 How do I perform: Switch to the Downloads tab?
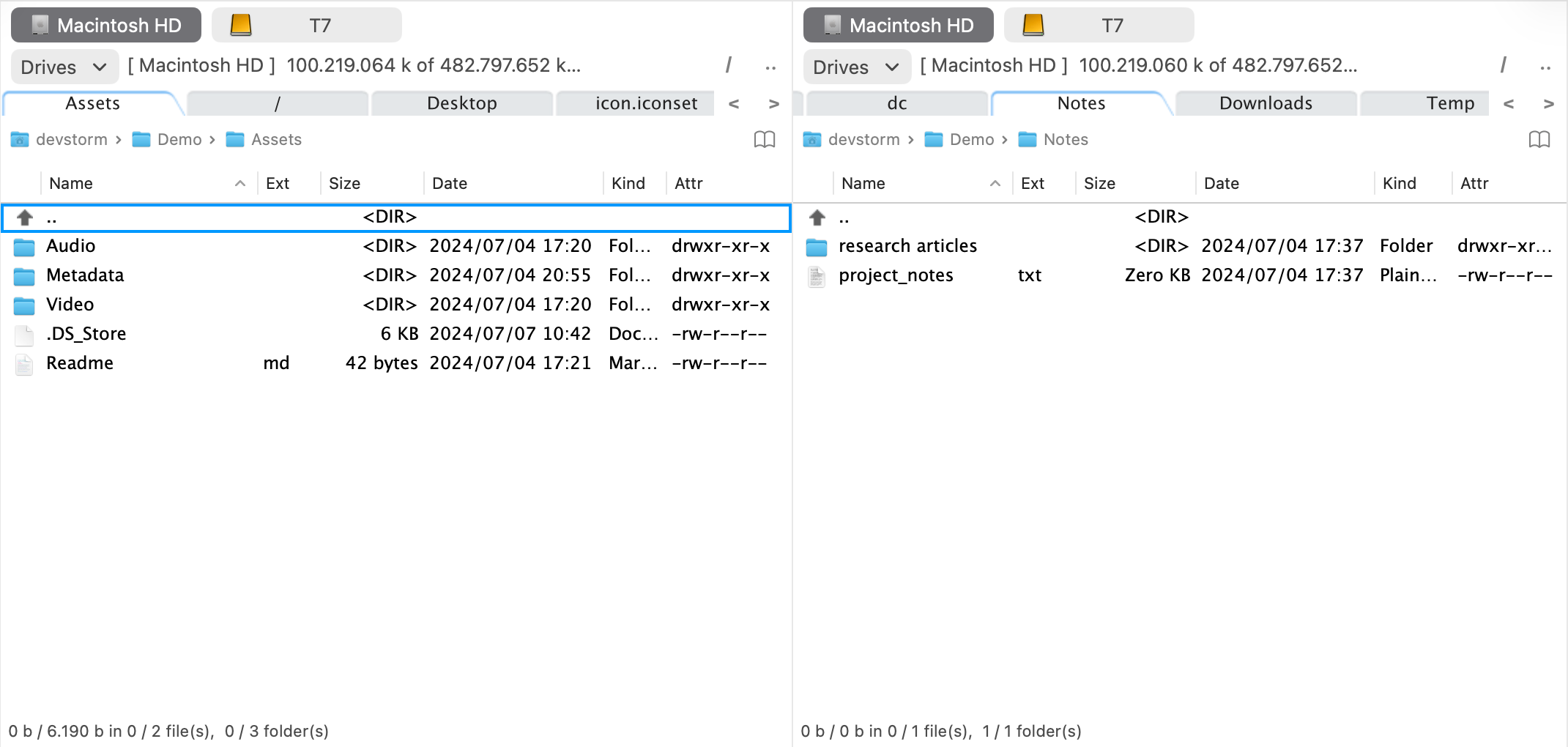[1265, 103]
